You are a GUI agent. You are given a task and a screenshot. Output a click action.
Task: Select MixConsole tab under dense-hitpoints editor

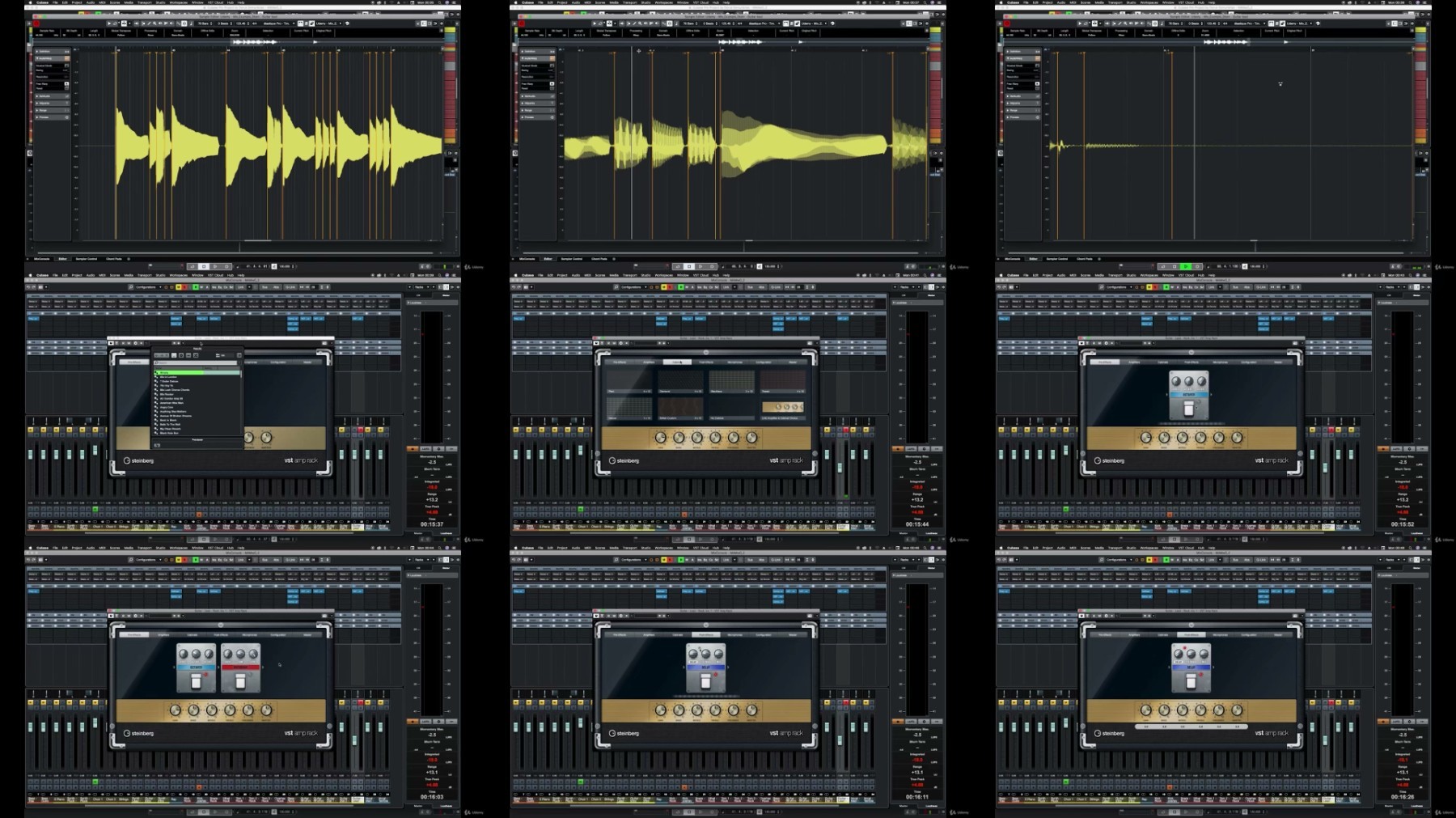(42, 259)
